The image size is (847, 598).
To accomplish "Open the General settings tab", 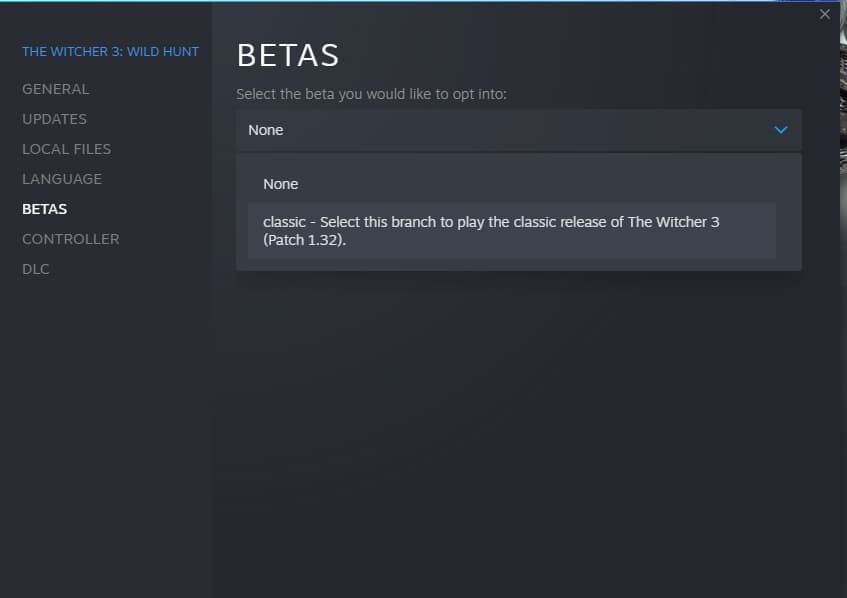I will (56, 89).
